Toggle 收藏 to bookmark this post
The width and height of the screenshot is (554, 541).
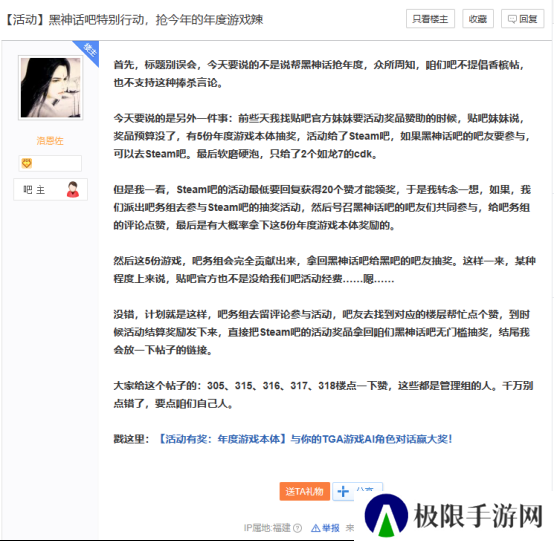coord(478,19)
